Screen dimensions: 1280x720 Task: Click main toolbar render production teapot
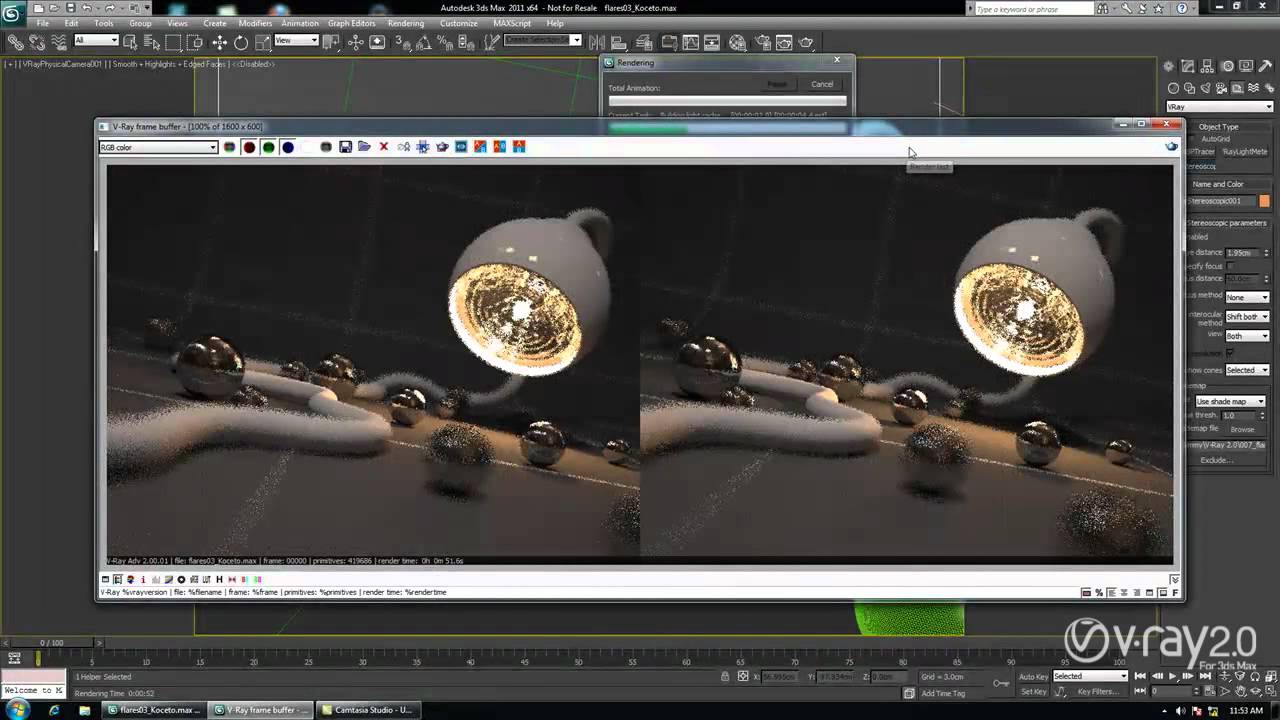806,42
